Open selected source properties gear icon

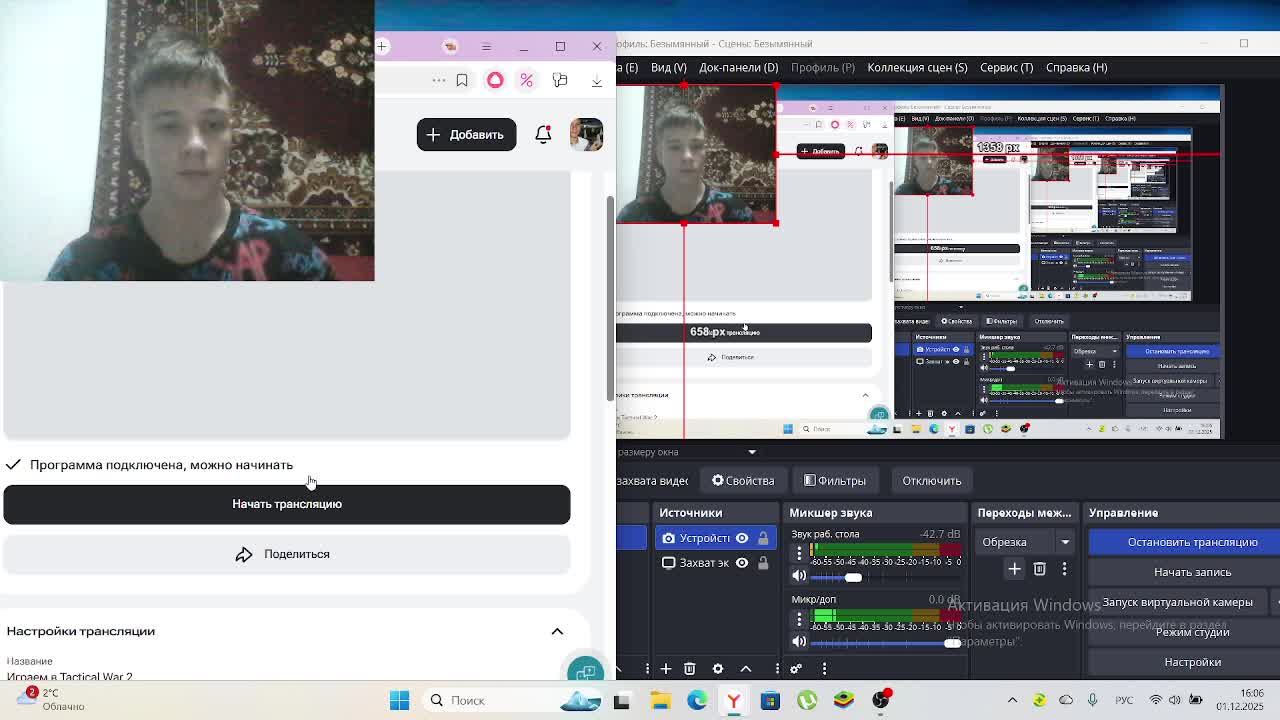718,668
